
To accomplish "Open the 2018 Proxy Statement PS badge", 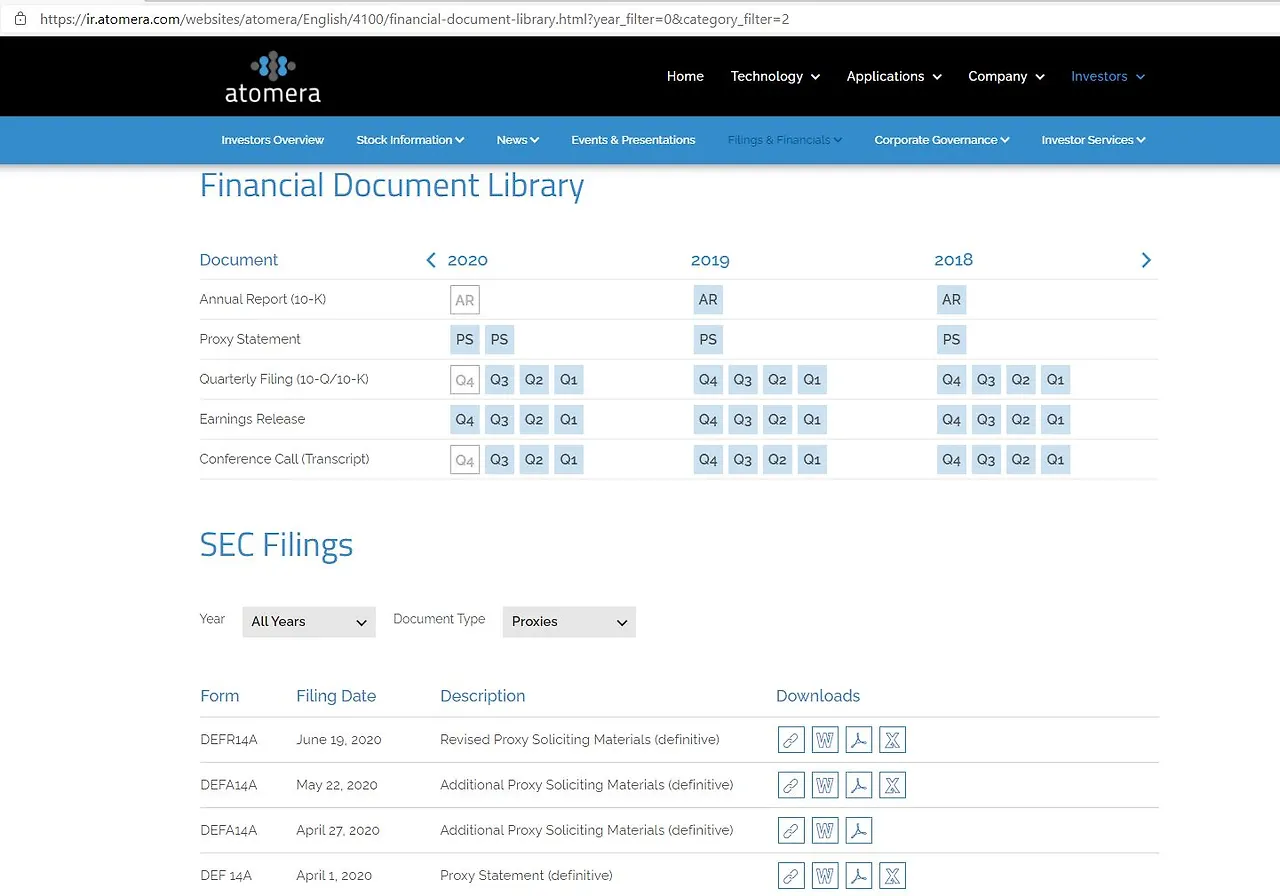I will click(x=952, y=340).
